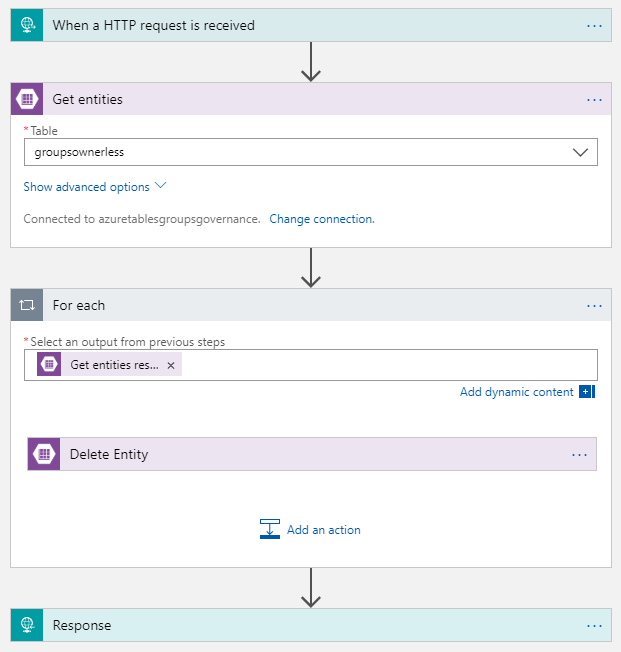Click the Change connection link
The height and width of the screenshot is (652, 621).
point(322,219)
